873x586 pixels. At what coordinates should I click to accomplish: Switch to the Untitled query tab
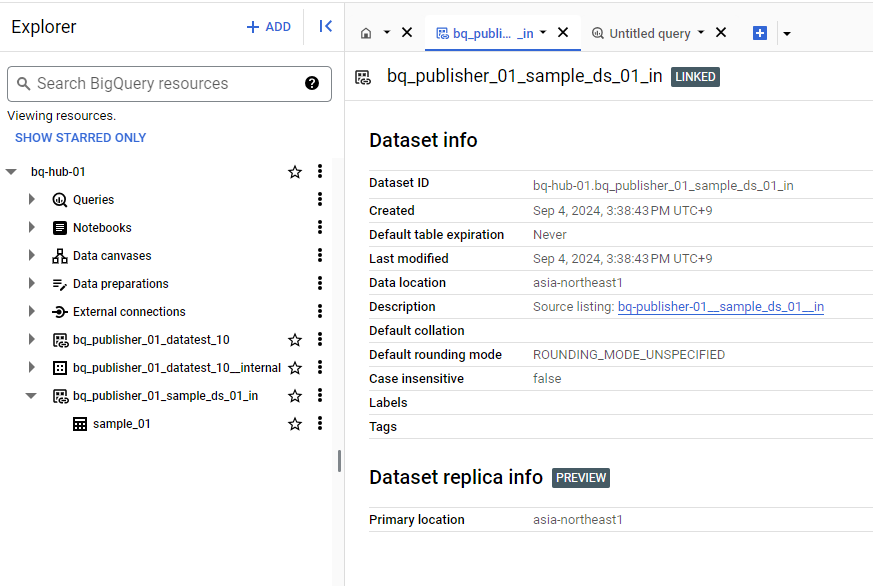(x=649, y=33)
